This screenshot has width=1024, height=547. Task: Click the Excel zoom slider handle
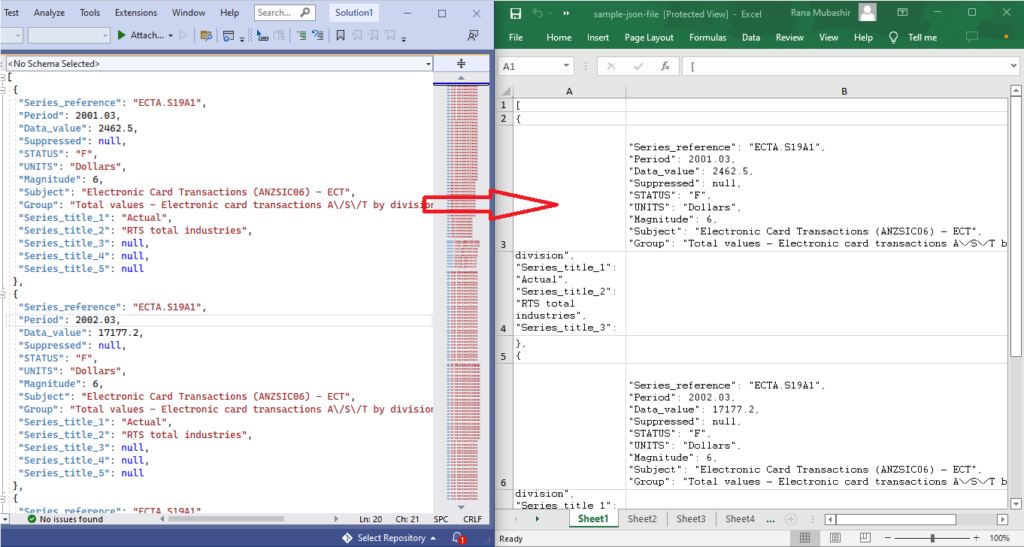click(x=932, y=538)
